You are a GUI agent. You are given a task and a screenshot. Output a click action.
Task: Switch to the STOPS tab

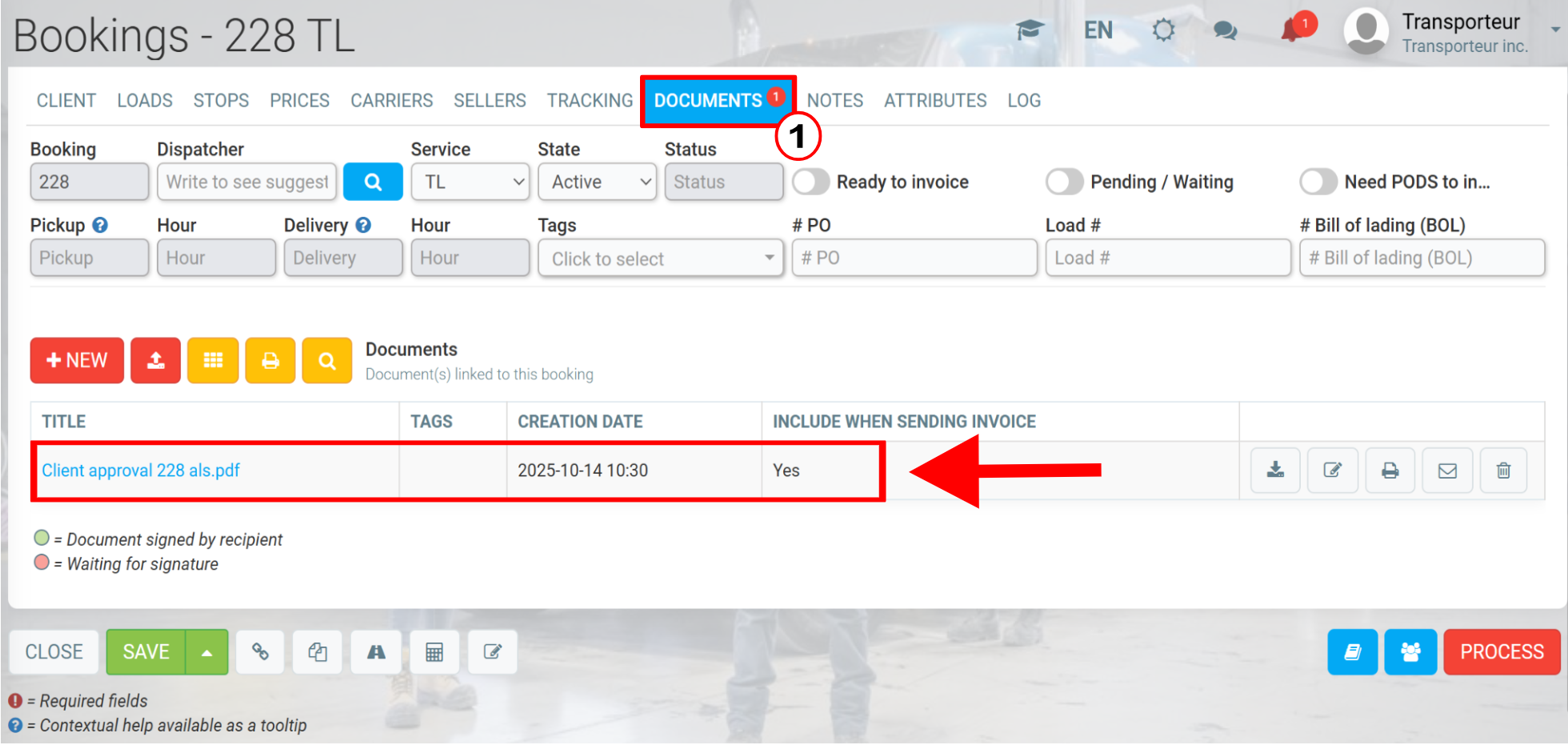pyautogui.click(x=221, y=101)
